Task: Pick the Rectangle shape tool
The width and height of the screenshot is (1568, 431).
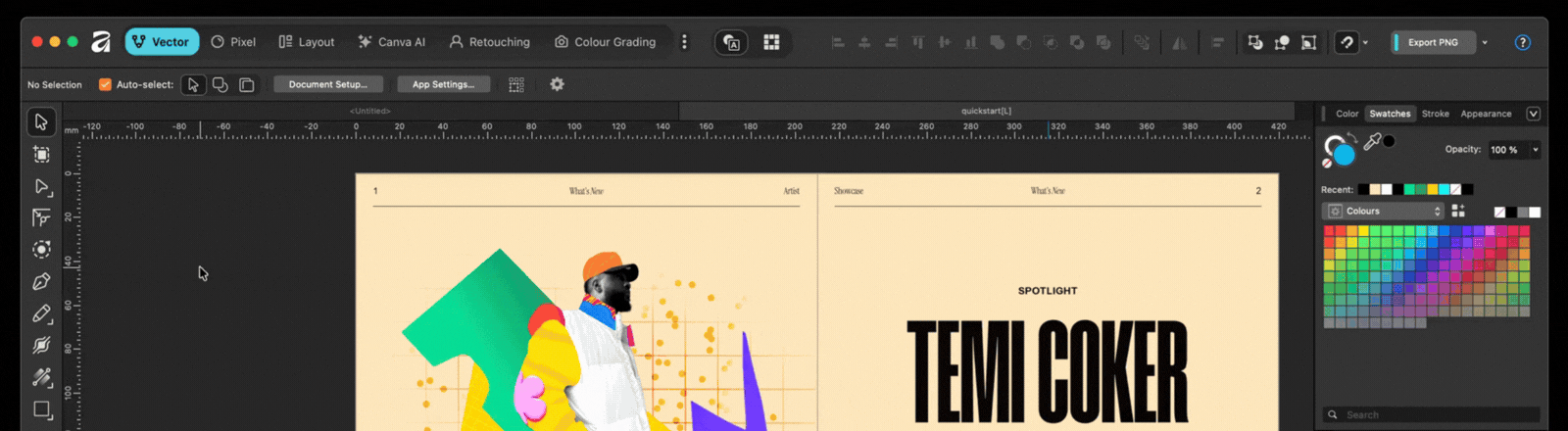Action: tap(41, 409)
